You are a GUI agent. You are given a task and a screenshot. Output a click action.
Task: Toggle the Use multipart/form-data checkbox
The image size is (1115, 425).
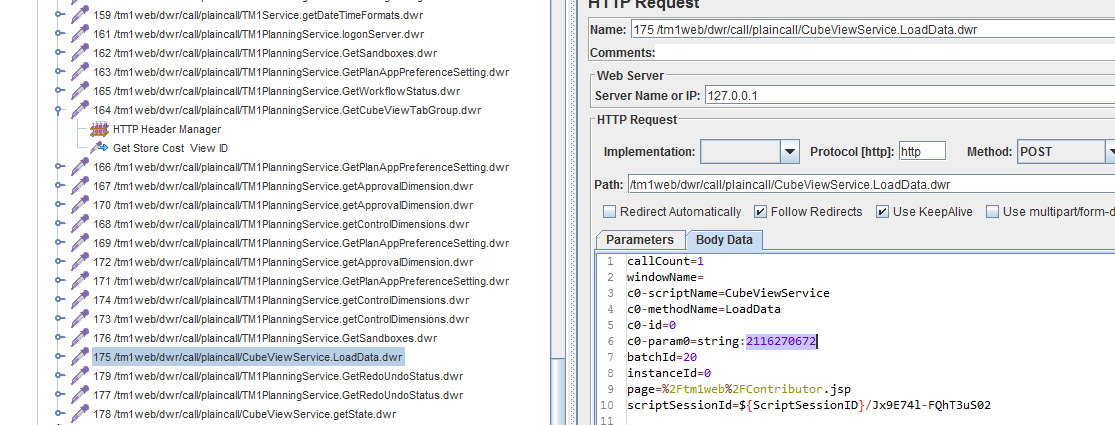coord(992,212)
